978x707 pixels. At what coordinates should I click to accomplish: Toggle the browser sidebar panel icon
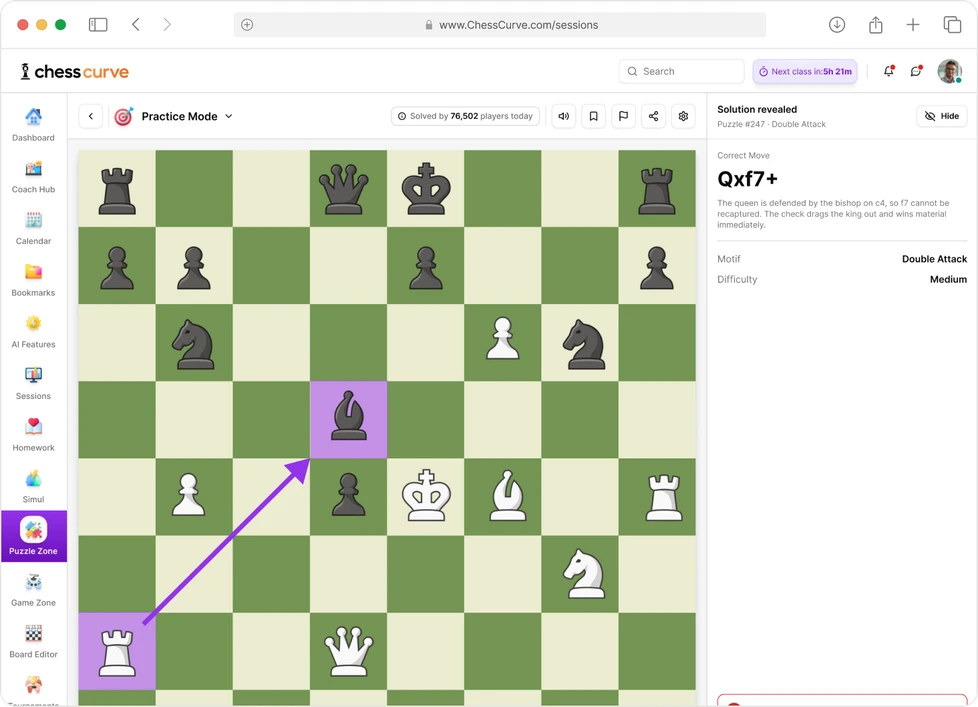98,25
